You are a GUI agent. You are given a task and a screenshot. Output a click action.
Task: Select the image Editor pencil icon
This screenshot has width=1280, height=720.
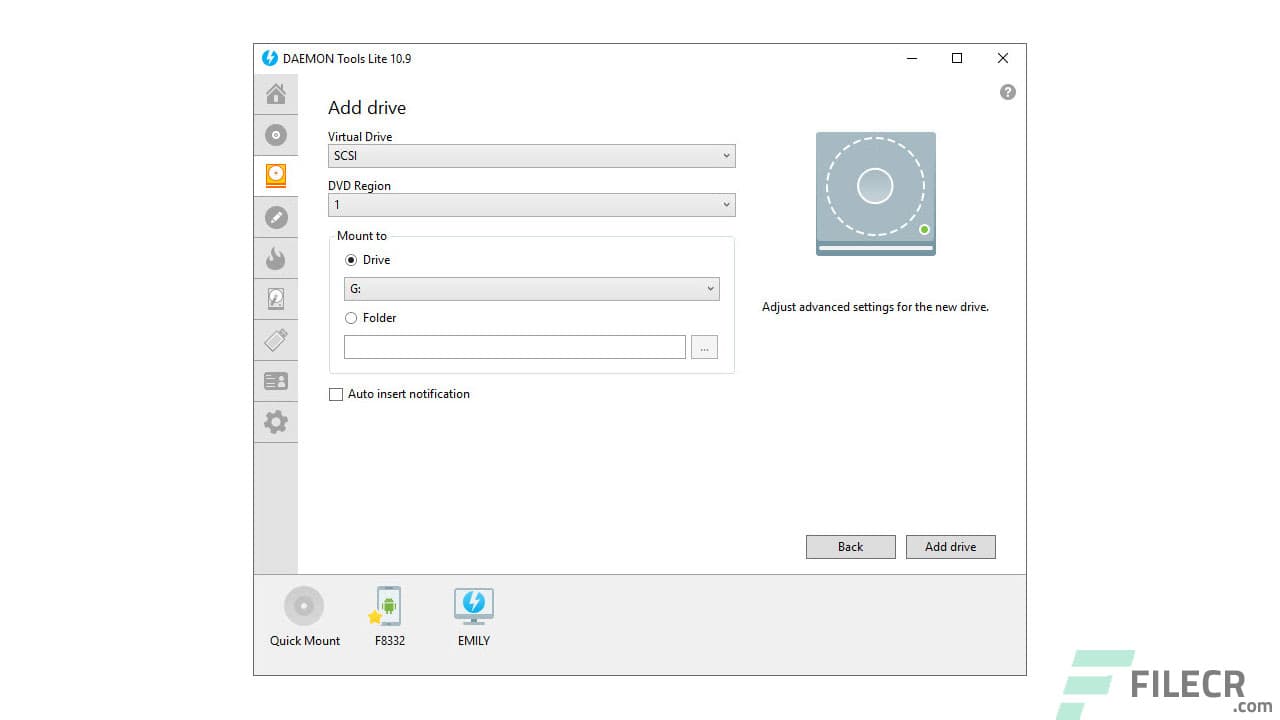tap(276, 216)
